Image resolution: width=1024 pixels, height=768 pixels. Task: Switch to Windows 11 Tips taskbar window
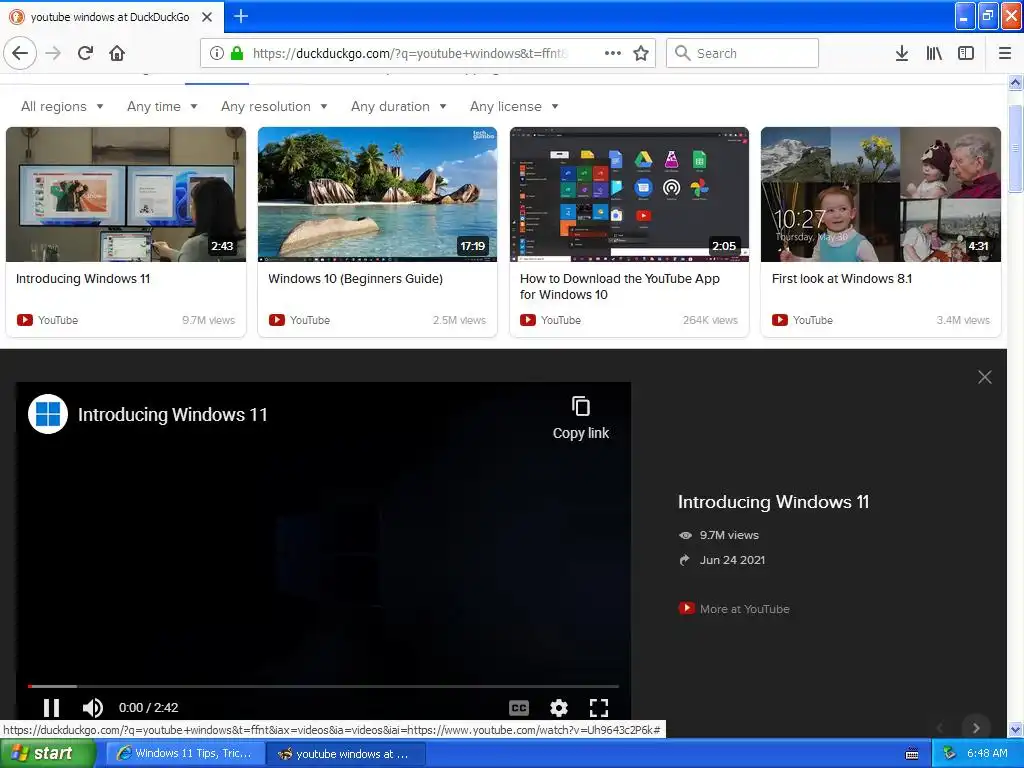pyautogui.click(x=185, y=753)
